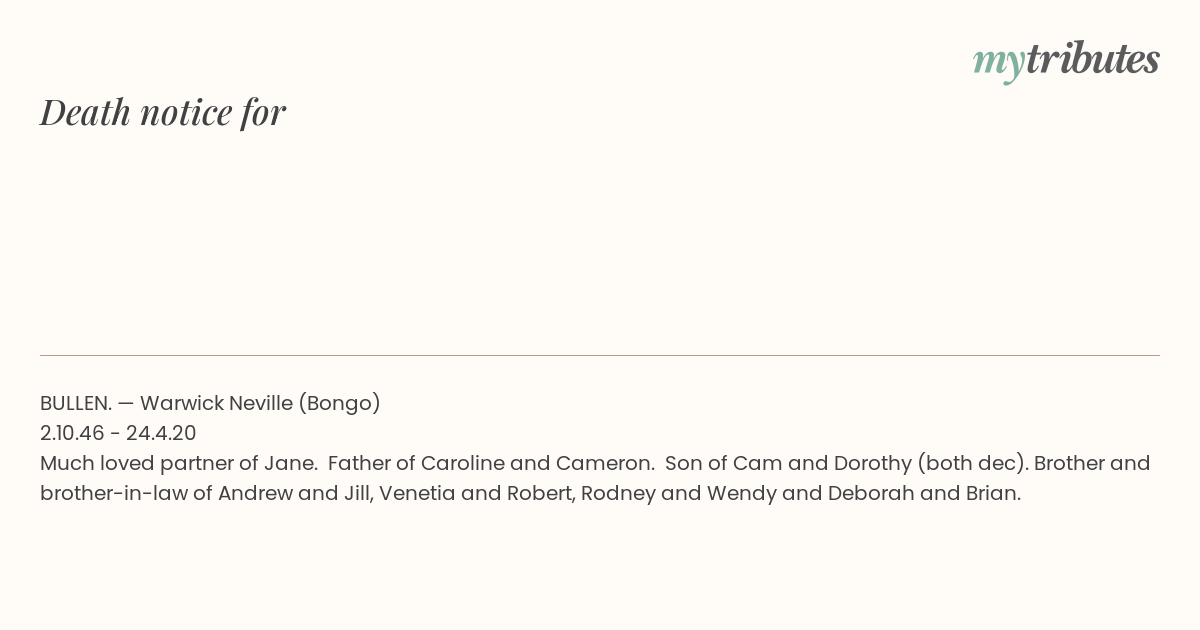Select the text "Father of Caroline and Cameron"
Screen dimensions: 1200x630
[489, 463]
